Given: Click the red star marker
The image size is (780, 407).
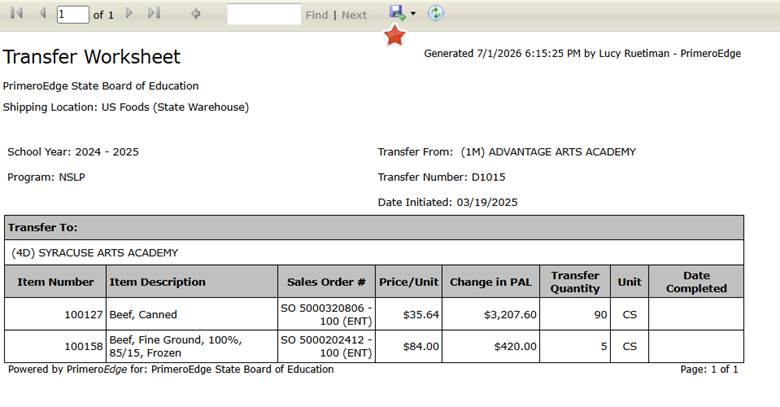Looking at the screenshot, I should point(395,35).
